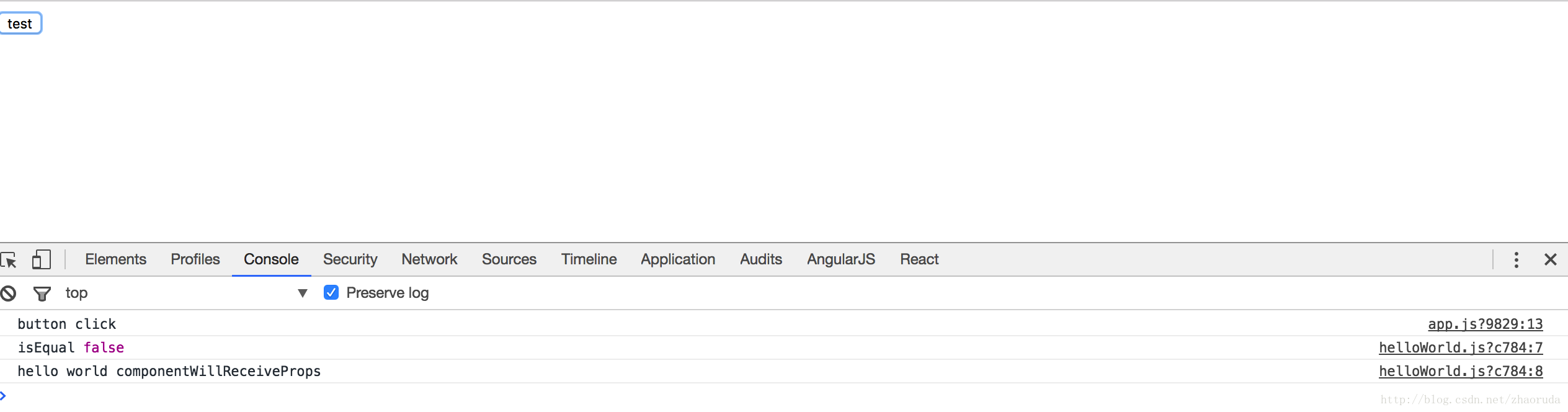
Task: Open the DevTools three-dot menu
Action: tap(1516, 259)
